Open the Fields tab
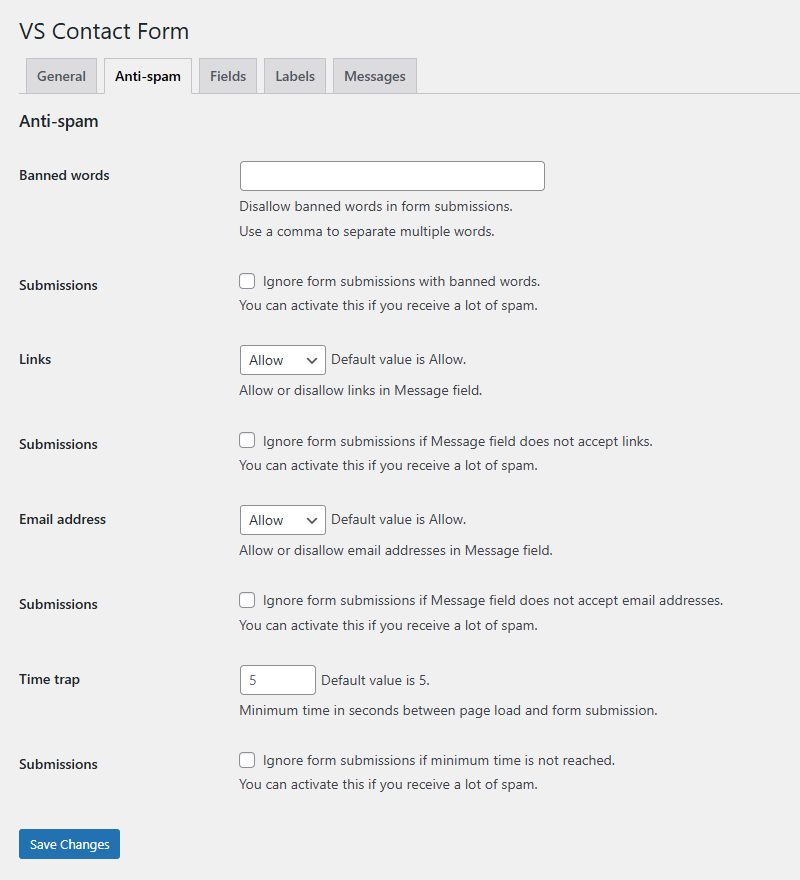Viewport: 800px width, 880px height. [227, 75]
